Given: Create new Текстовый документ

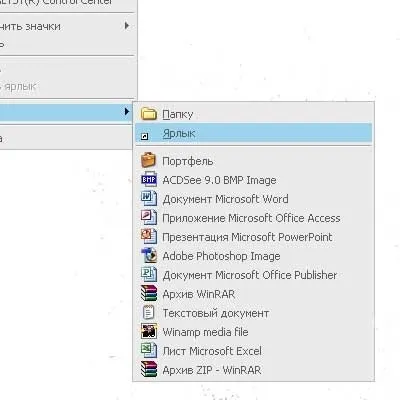Looking at the screenshot, I should 253,313.
